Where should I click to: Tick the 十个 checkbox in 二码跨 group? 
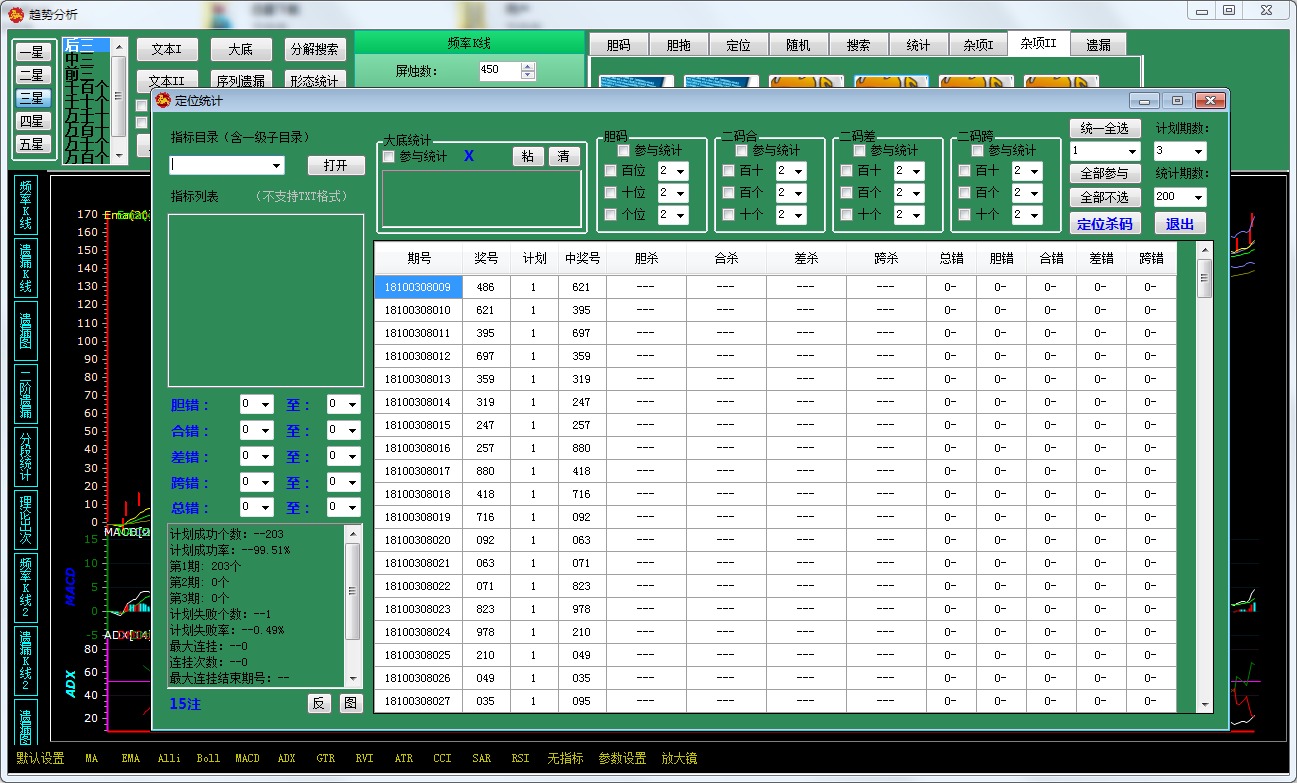pyautogui.click(x=964, y=215)
